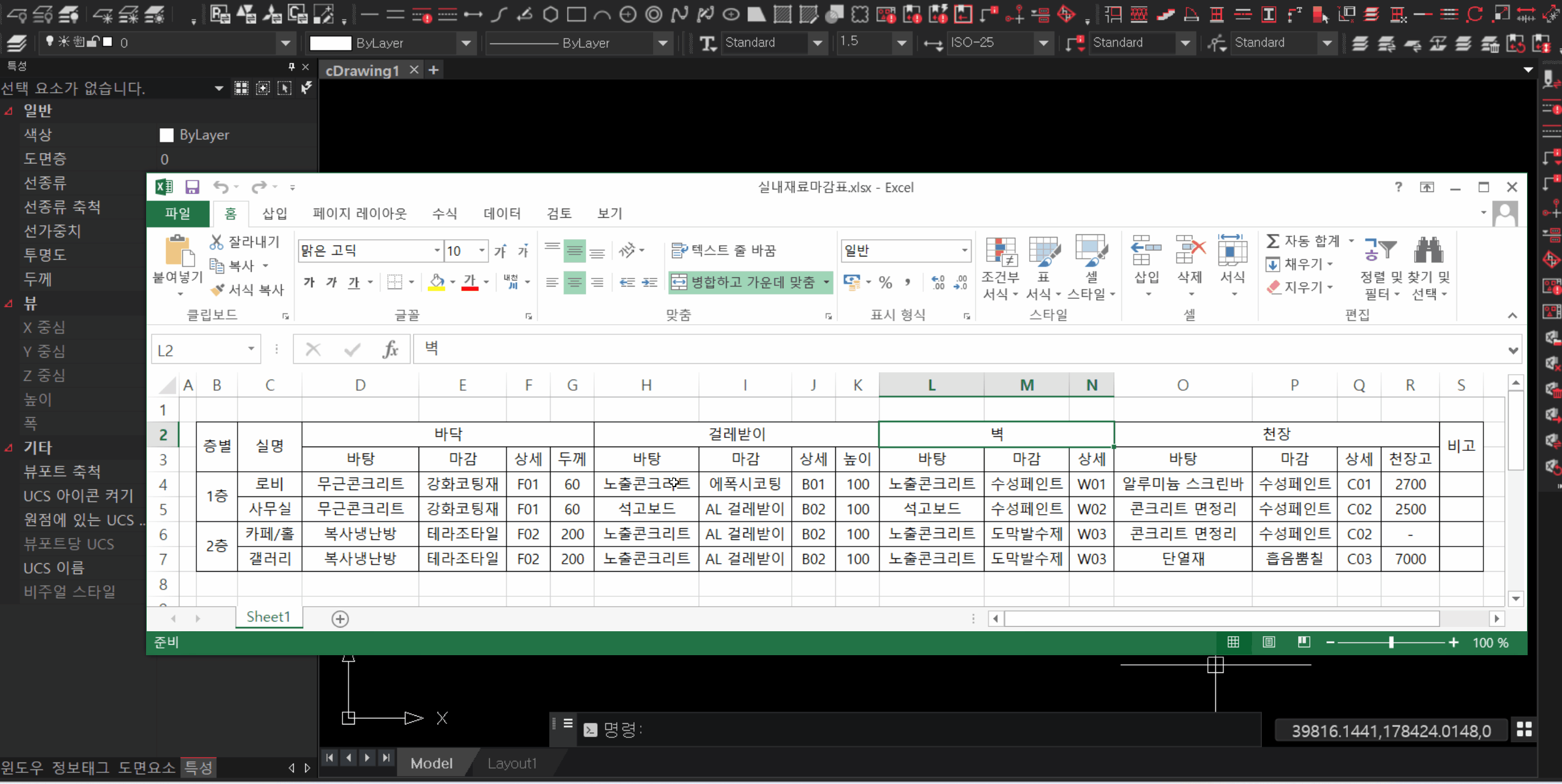This screenshot has height=784, width=1562.
Task: Switch to the 수식 tab
Action: pyautogui.click(x=444, y=213)
